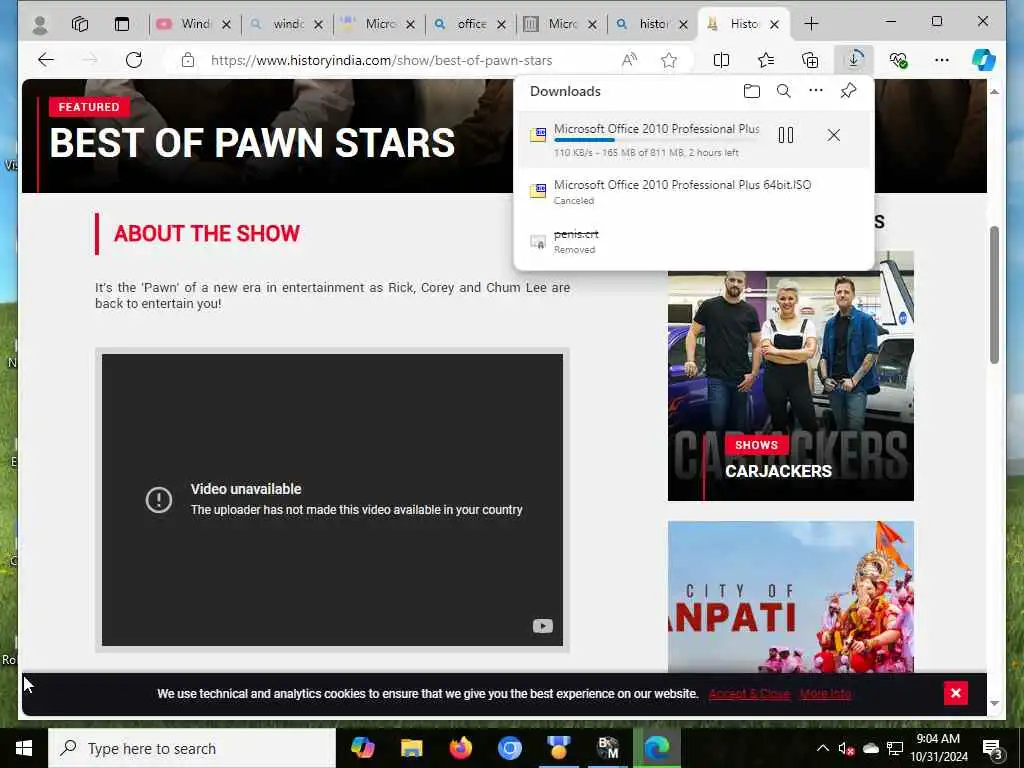
Task: Open the Copilot sidebar
Action: [984, 60]
